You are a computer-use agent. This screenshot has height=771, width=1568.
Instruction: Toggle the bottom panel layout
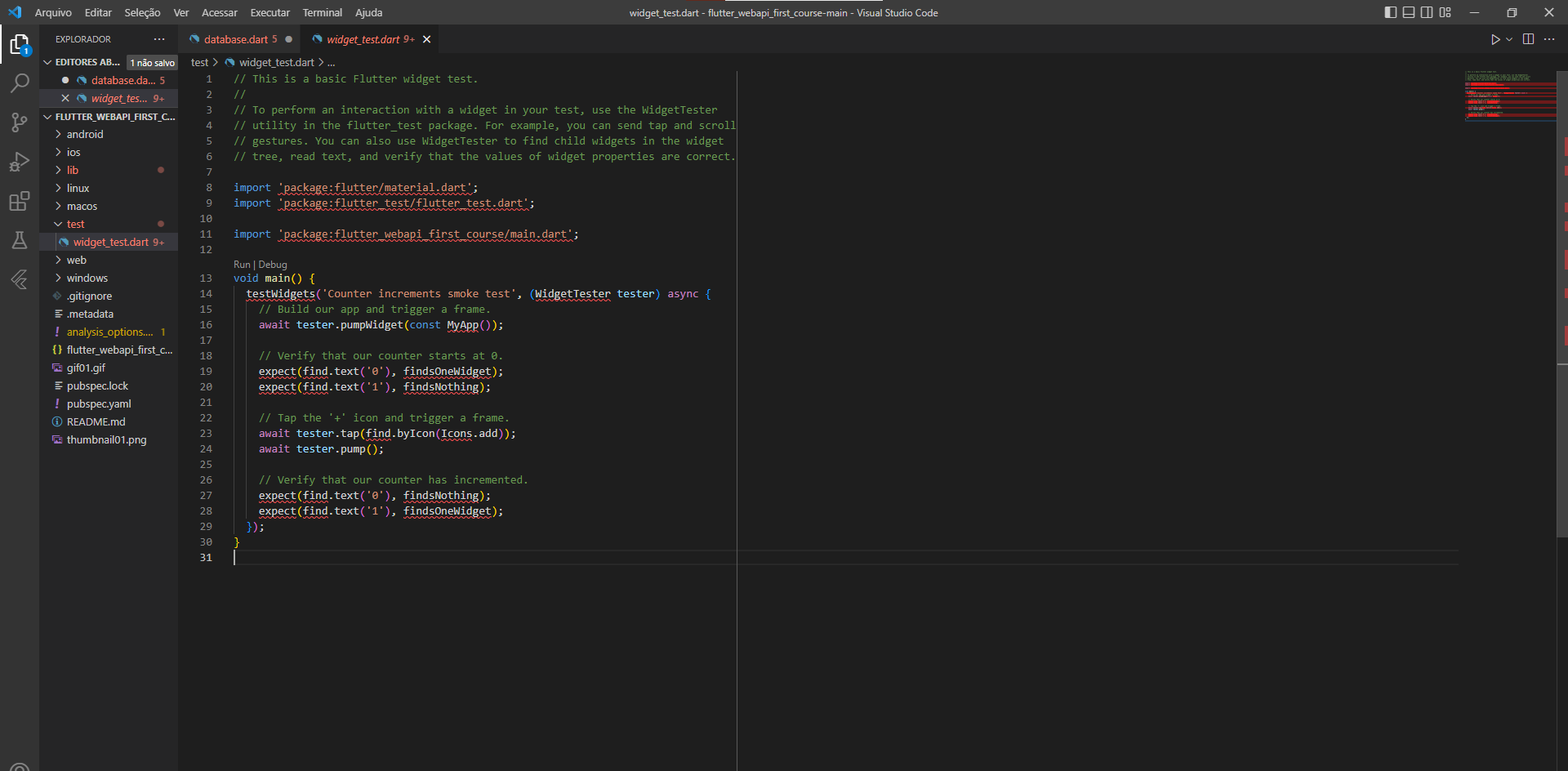pyautogui.click(x=1409, y=12)
